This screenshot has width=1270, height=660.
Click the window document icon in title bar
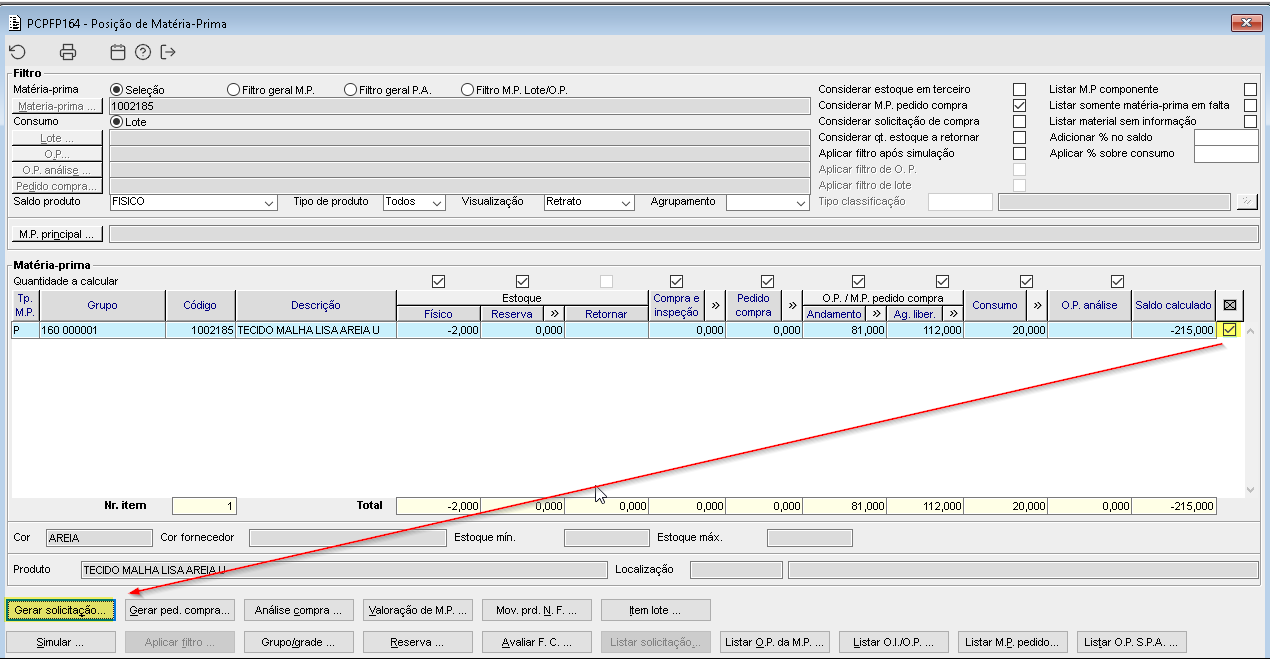coord(15,22)
